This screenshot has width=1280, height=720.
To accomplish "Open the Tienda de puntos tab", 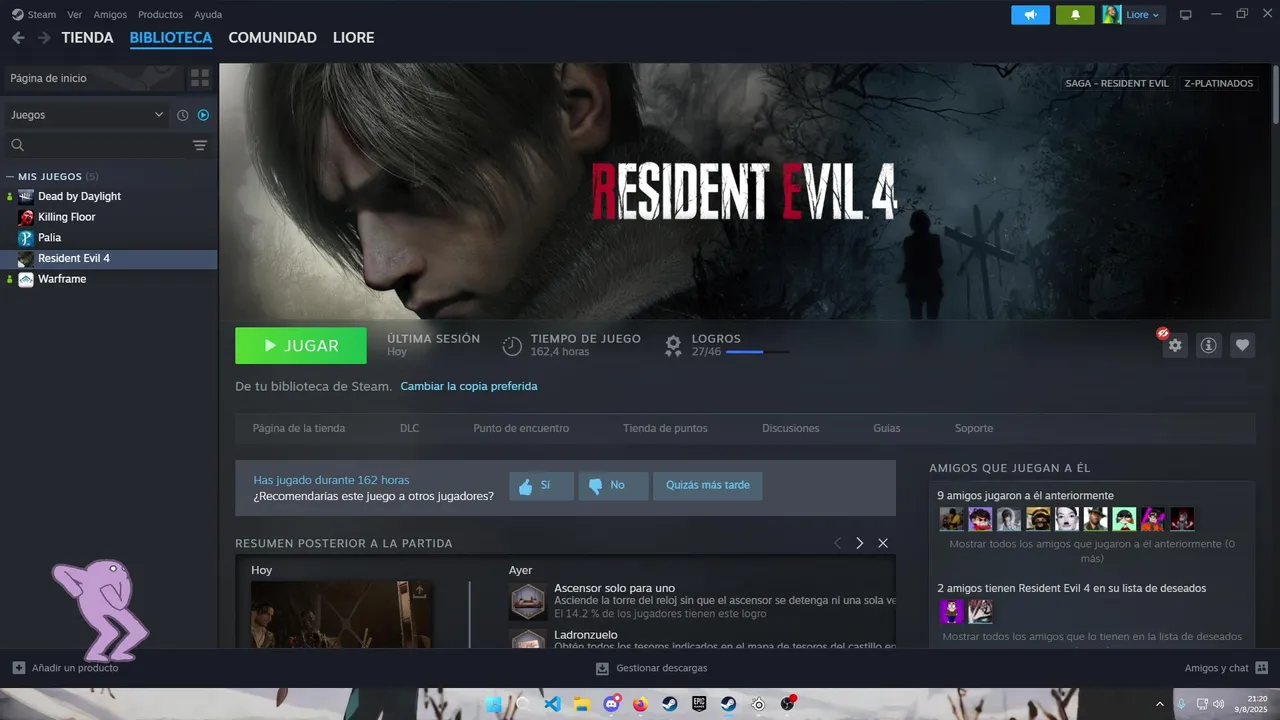I will (665, 428).
